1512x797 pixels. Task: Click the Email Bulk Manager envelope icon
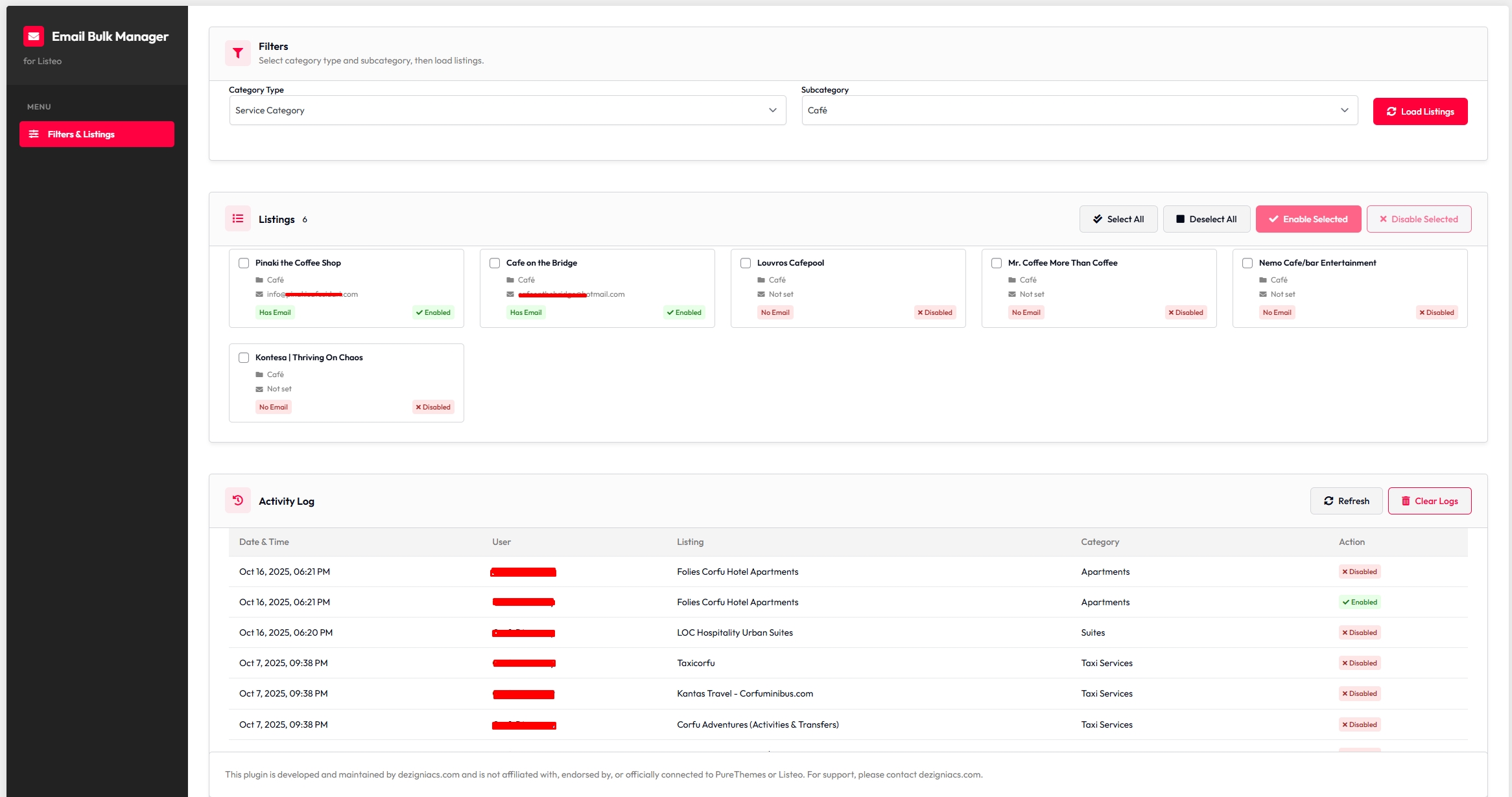click(x=33, y=36)
